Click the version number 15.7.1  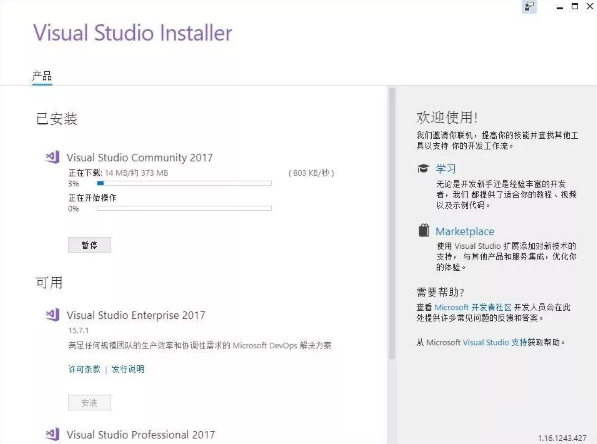[78, 331]
